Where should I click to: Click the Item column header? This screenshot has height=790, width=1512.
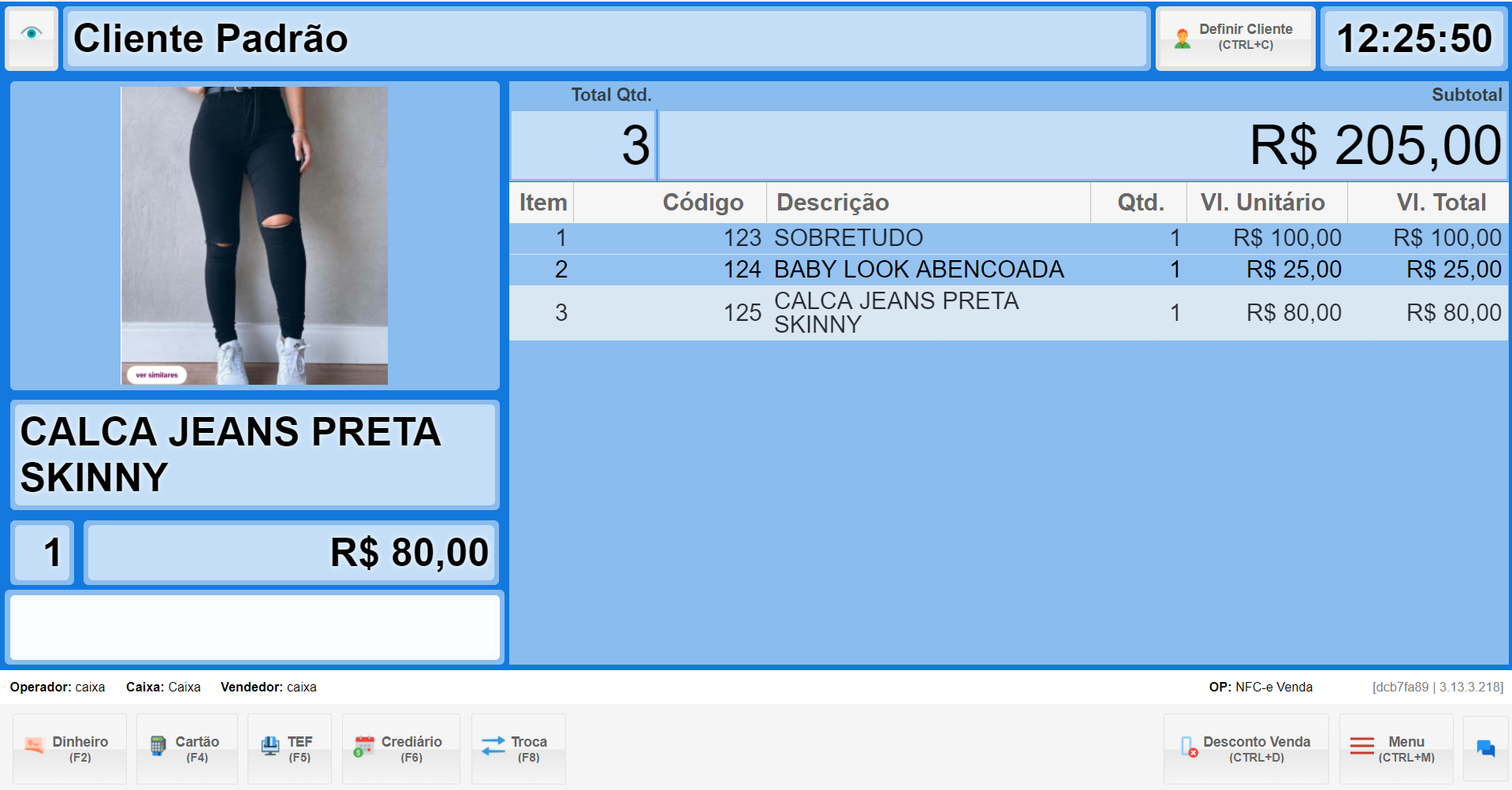click(542, 203)
